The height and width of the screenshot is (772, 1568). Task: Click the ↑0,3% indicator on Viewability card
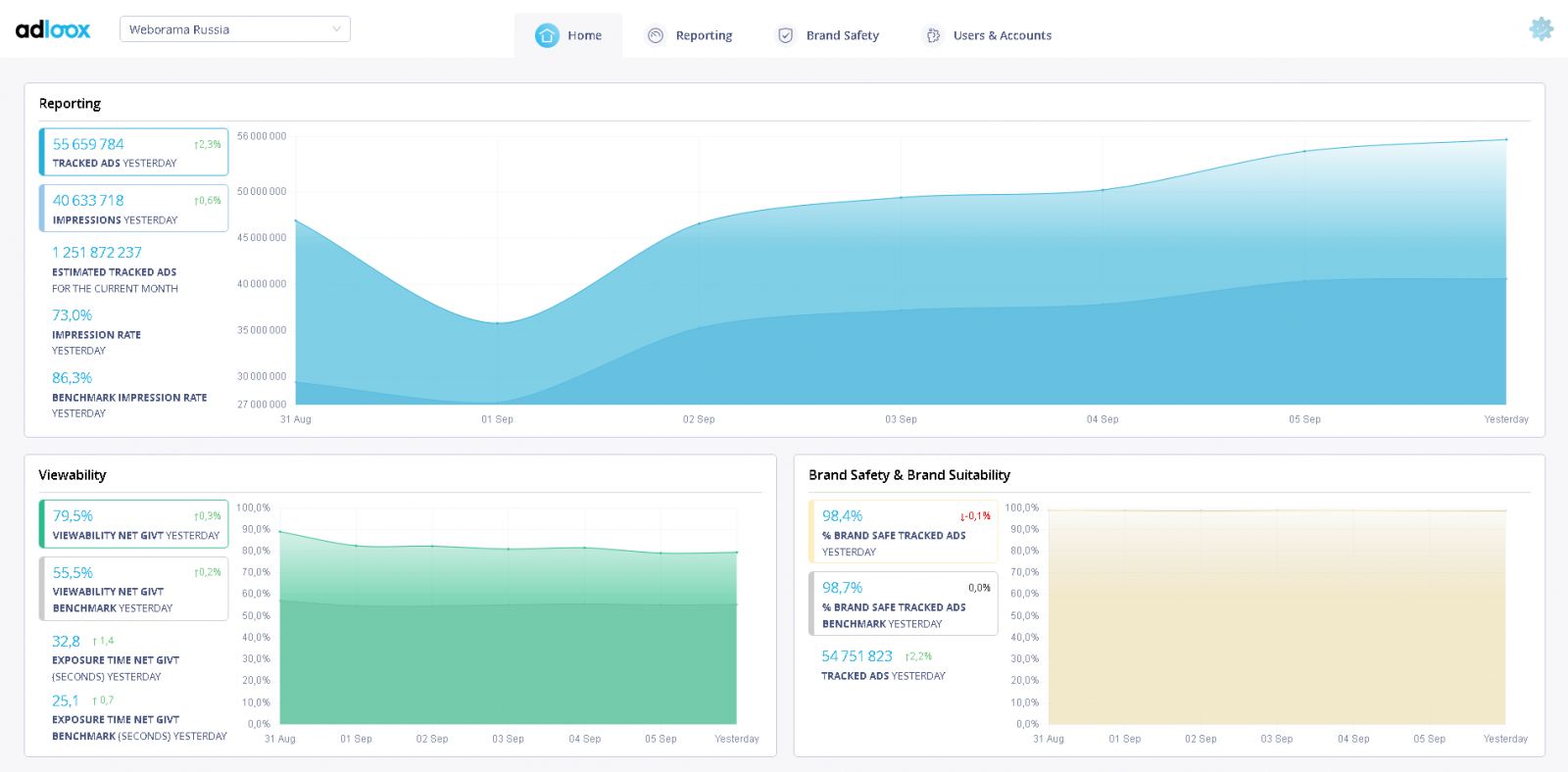tap(208, 516)
